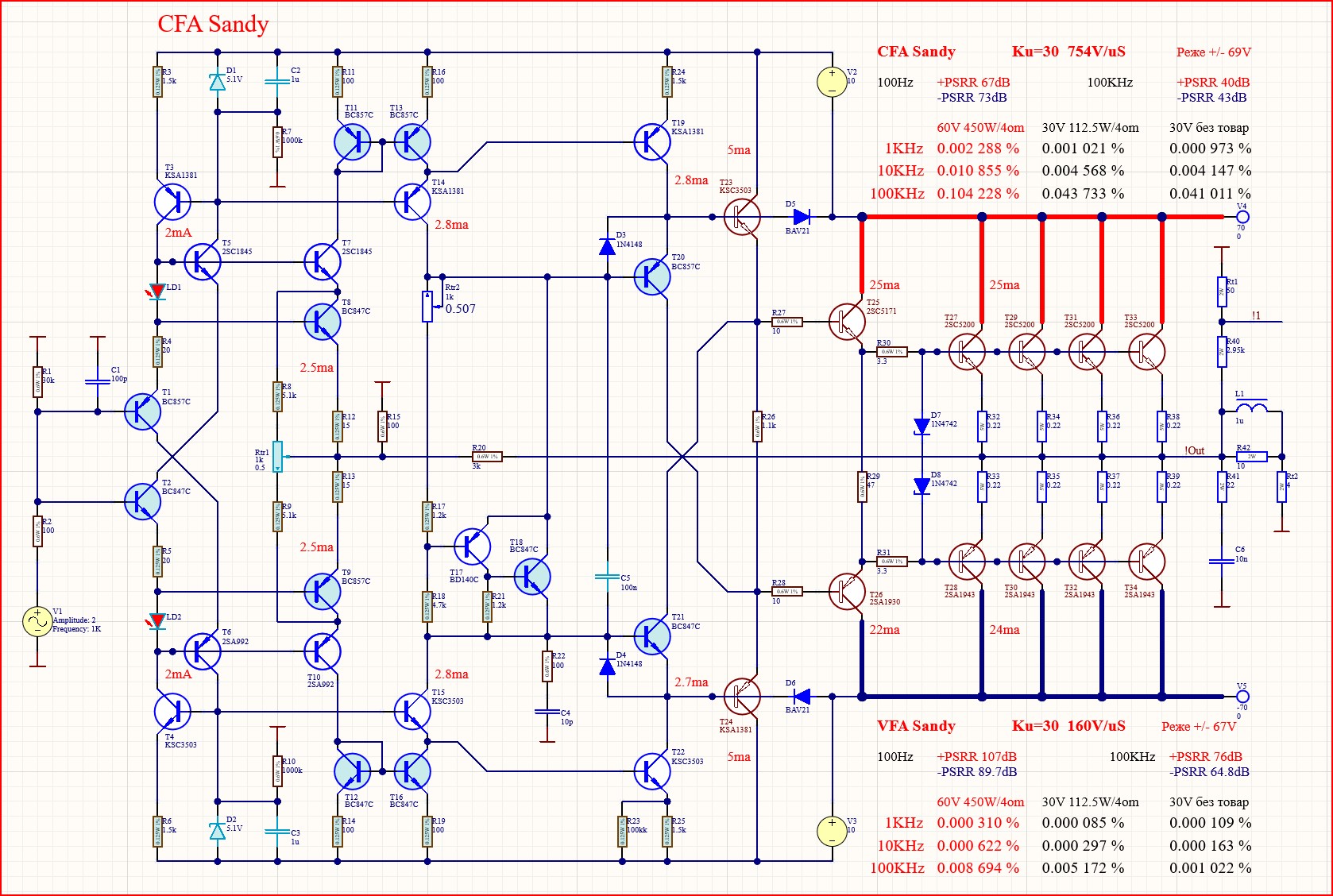Click resistor R42 near the !Out label

pyautogui.click(x=1252, y=457)
